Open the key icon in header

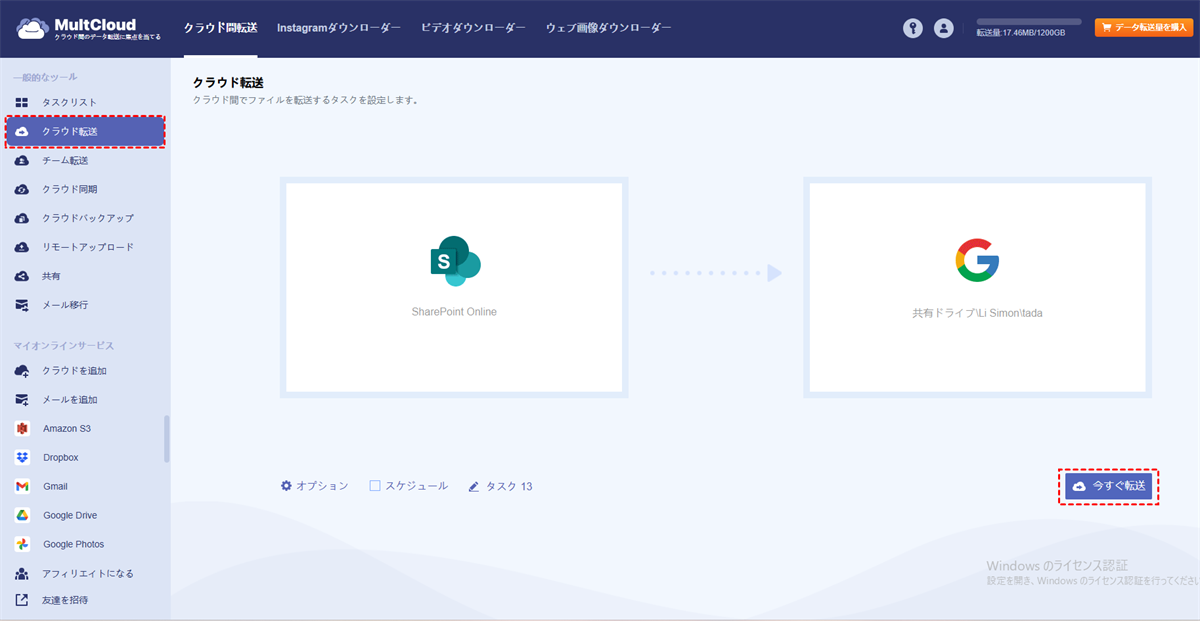[912, 28]
